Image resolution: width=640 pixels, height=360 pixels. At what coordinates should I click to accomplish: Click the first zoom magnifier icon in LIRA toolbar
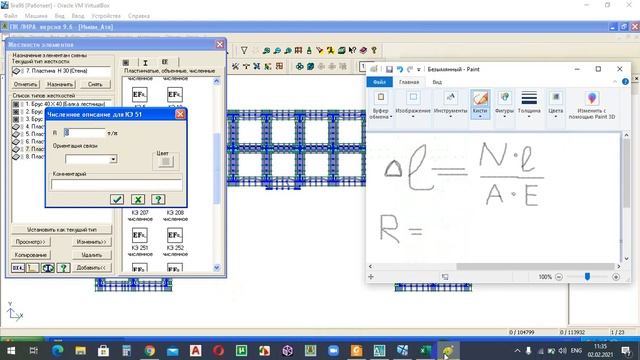267,50
